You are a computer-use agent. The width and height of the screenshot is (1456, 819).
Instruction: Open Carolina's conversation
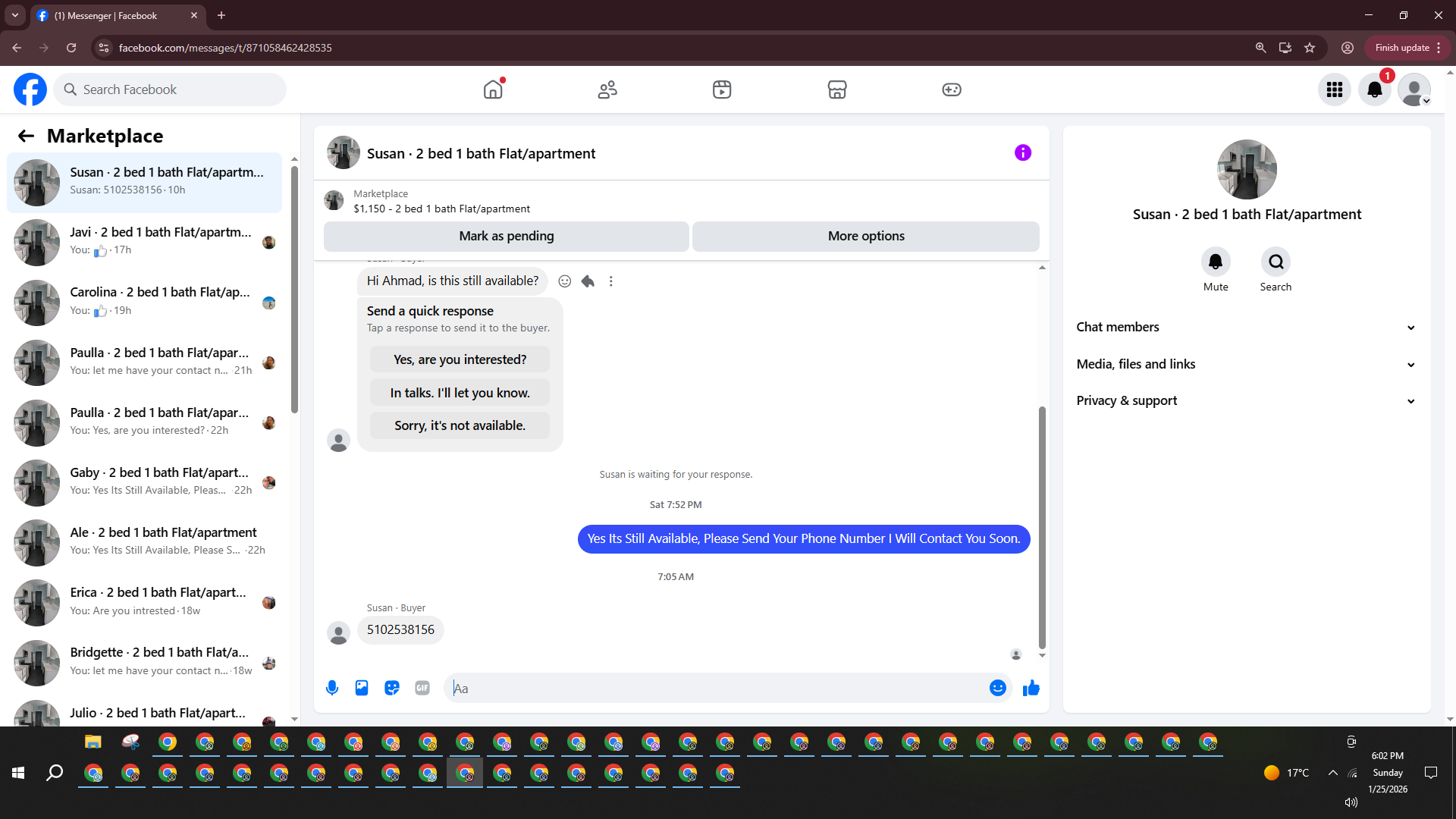(x=144, y=302)
